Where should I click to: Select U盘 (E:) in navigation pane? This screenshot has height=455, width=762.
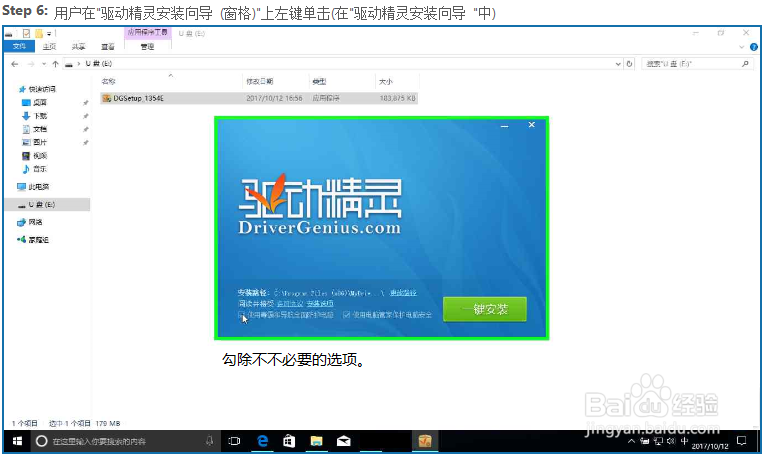point(47,205)
